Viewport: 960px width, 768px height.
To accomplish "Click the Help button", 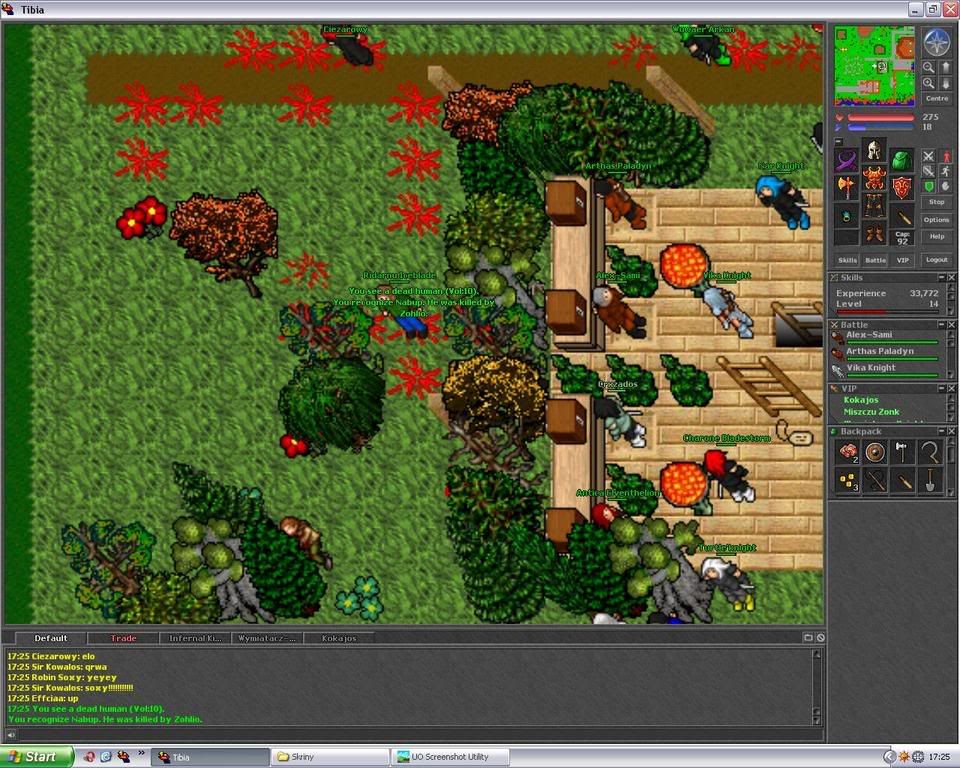I will (x=937, y=236).
